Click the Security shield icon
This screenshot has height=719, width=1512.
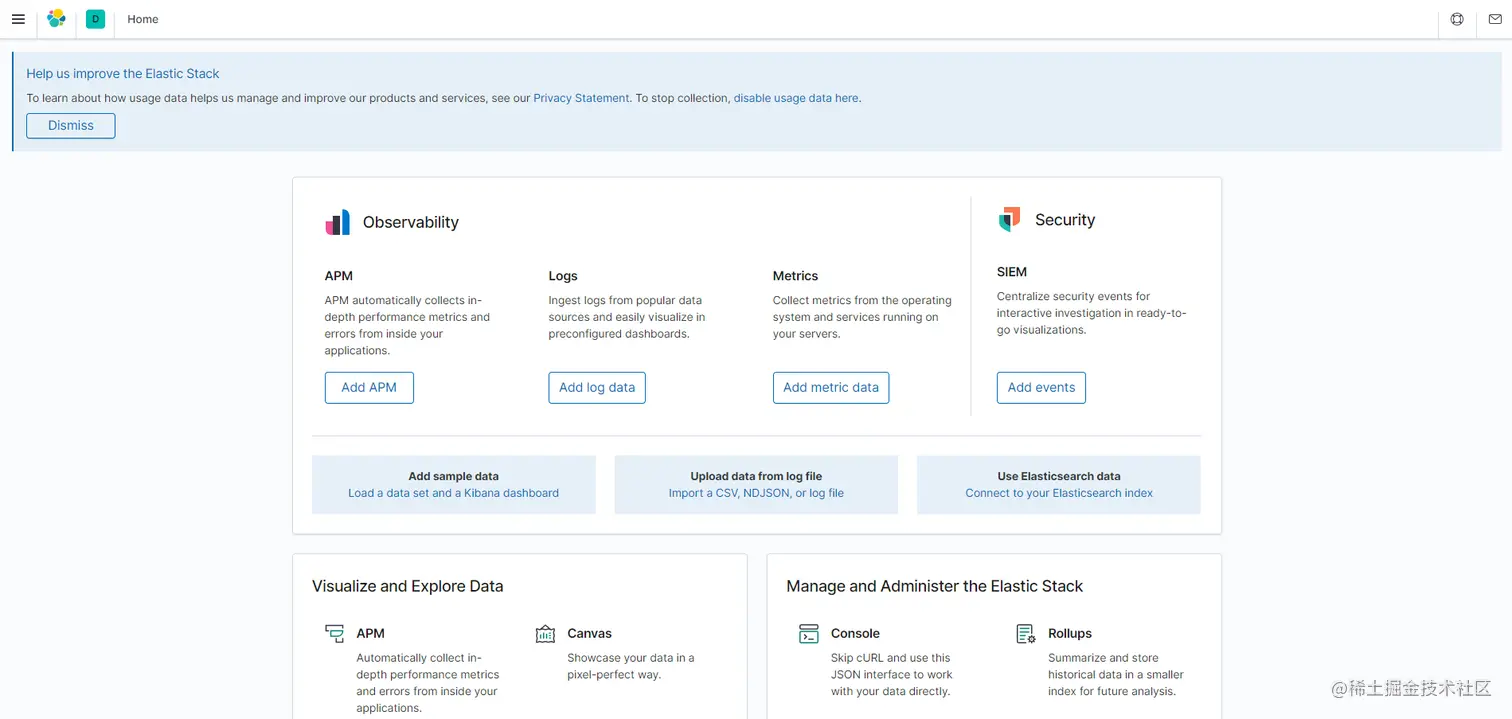tap(1010, 220)
